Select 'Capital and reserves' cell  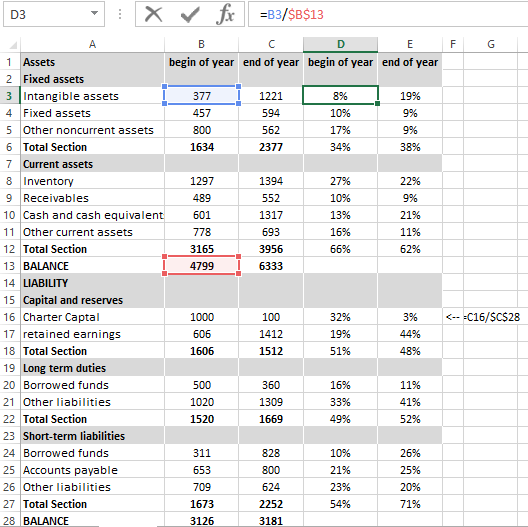click(93, 300)
